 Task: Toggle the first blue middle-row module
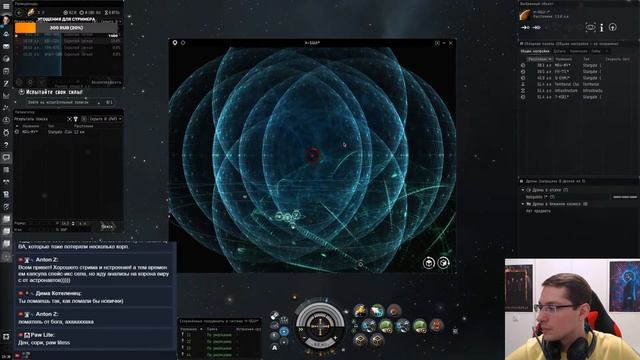(369, 326)
